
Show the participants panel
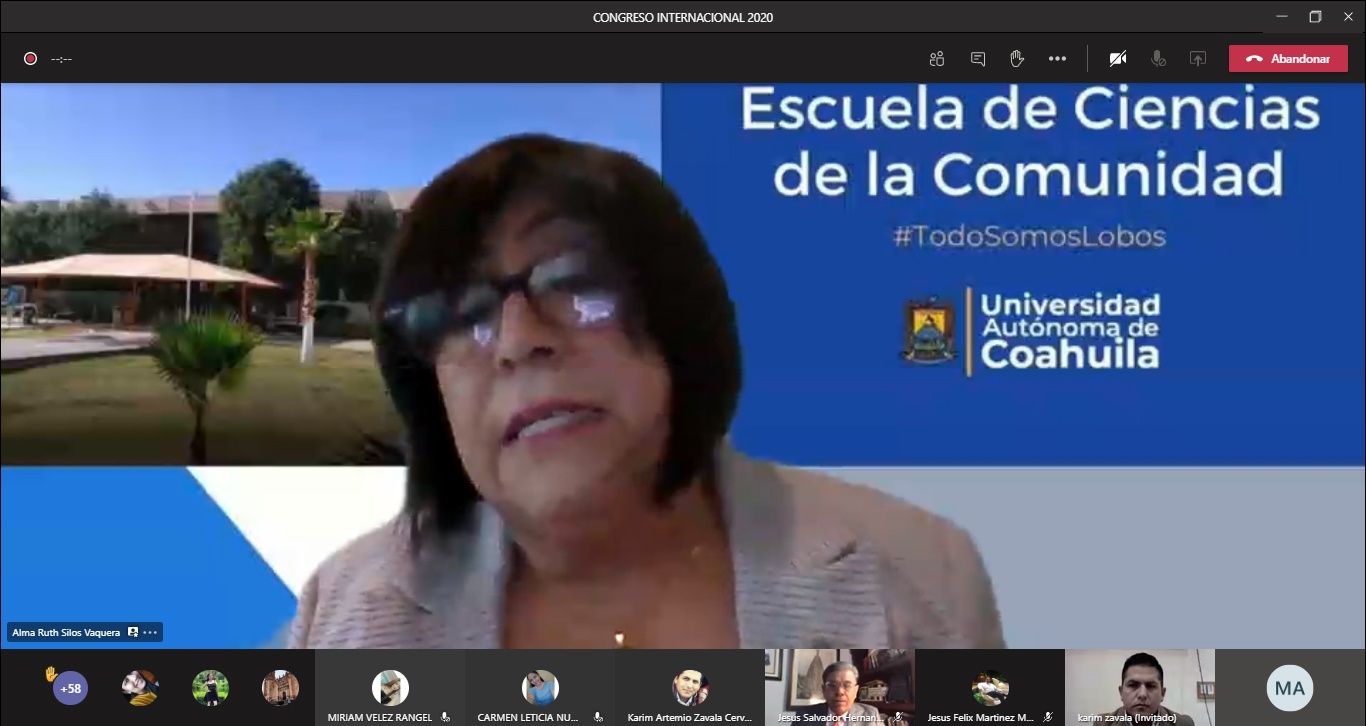point(936,59)
